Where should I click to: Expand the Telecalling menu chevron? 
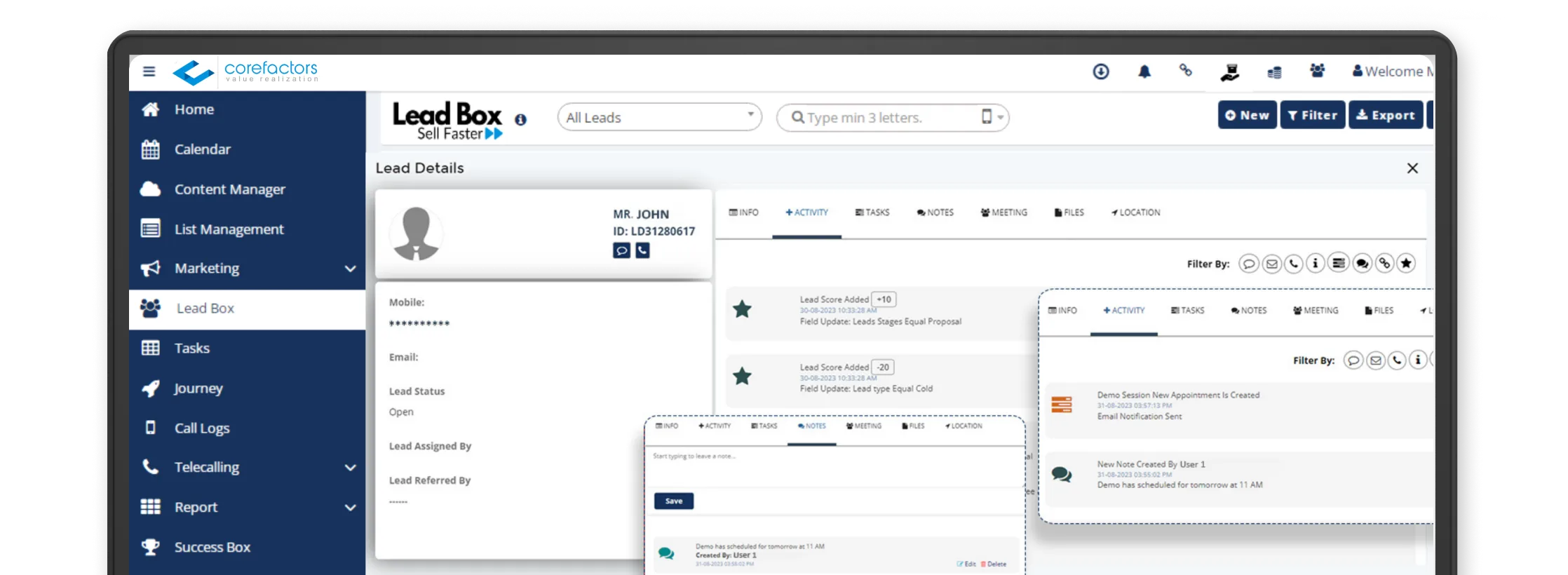pos(351,468)
